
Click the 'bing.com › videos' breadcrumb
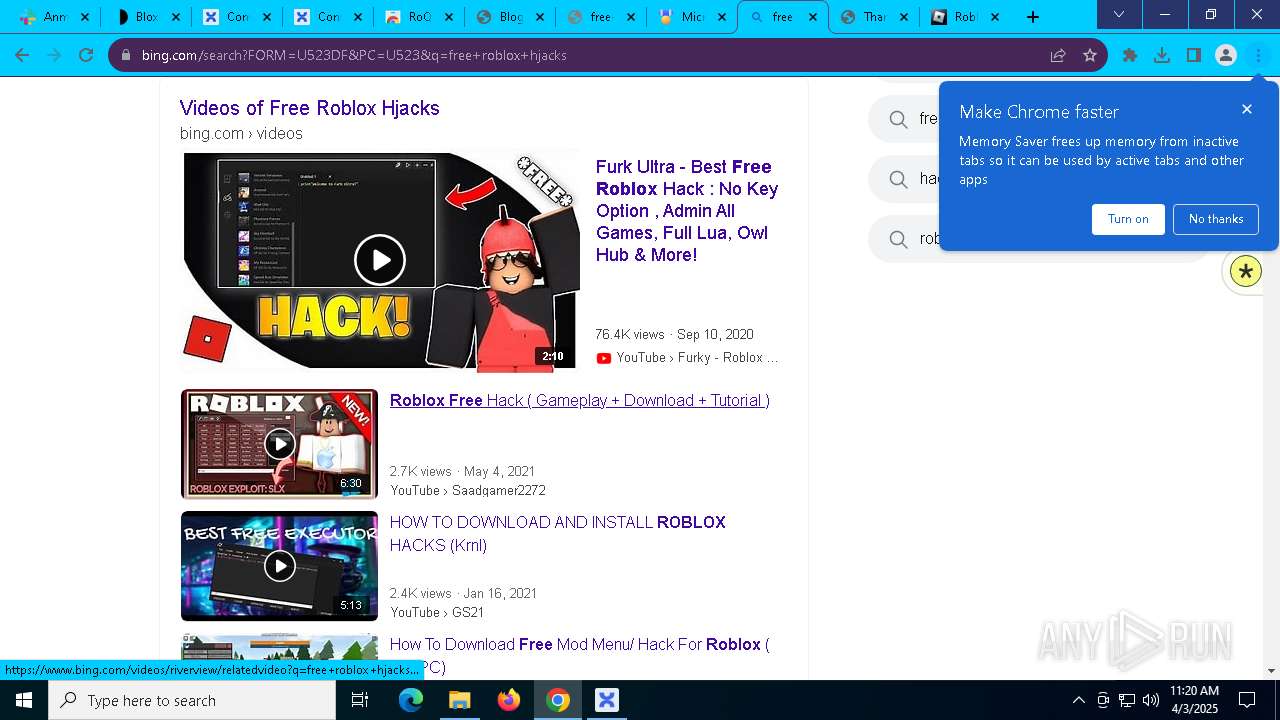tap(241, 133)
